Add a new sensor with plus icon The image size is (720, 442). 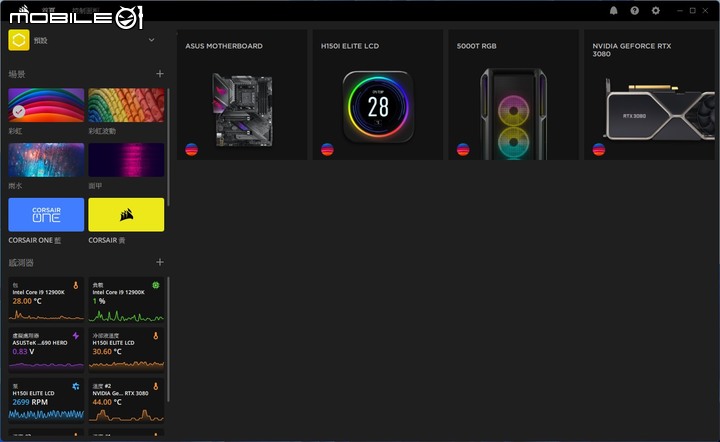point(160,262)
